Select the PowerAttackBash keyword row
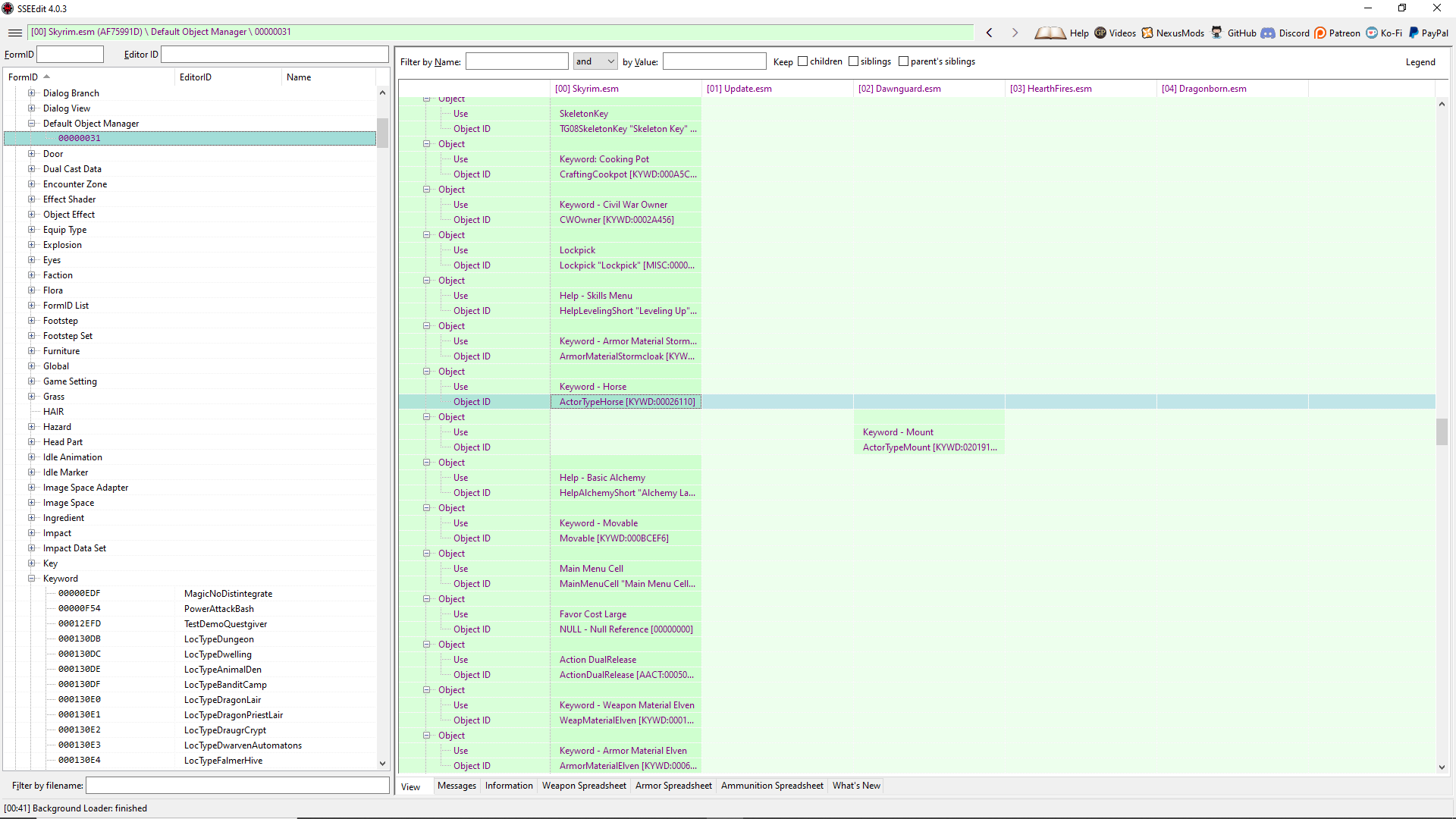Viewport: 1456px width, 819px height. (190, 609)
